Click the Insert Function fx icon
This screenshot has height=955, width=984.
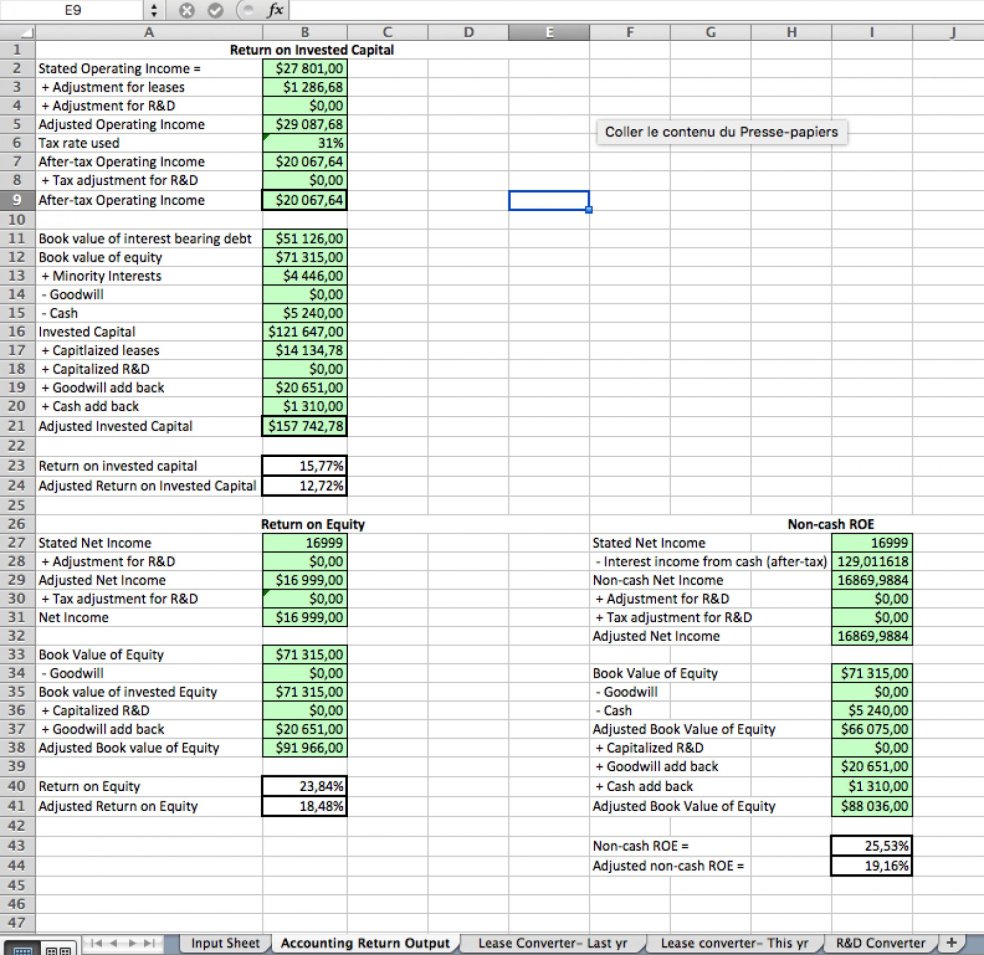[276, 10]
